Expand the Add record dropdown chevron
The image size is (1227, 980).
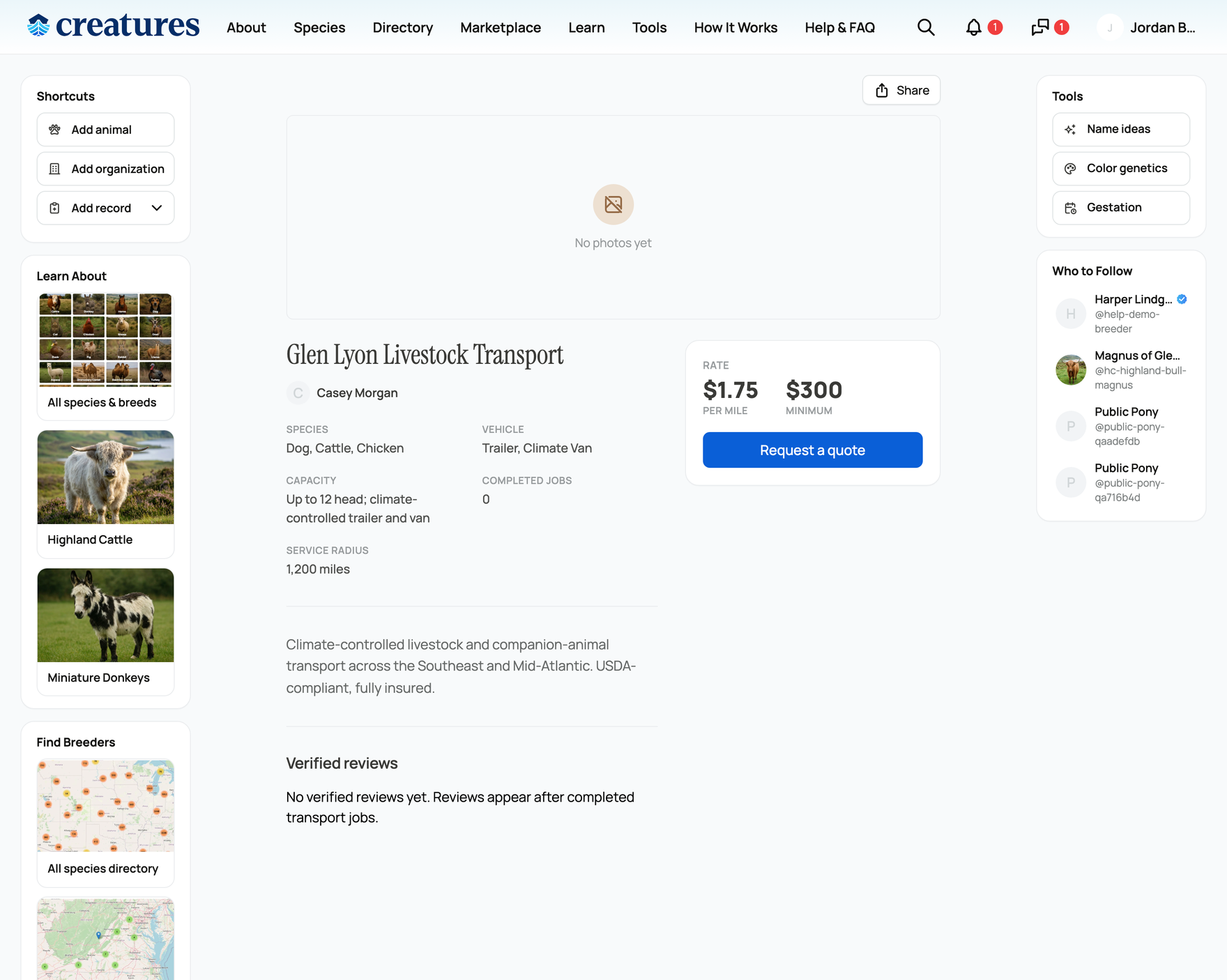pyautogui.click(x=157, y=208)
